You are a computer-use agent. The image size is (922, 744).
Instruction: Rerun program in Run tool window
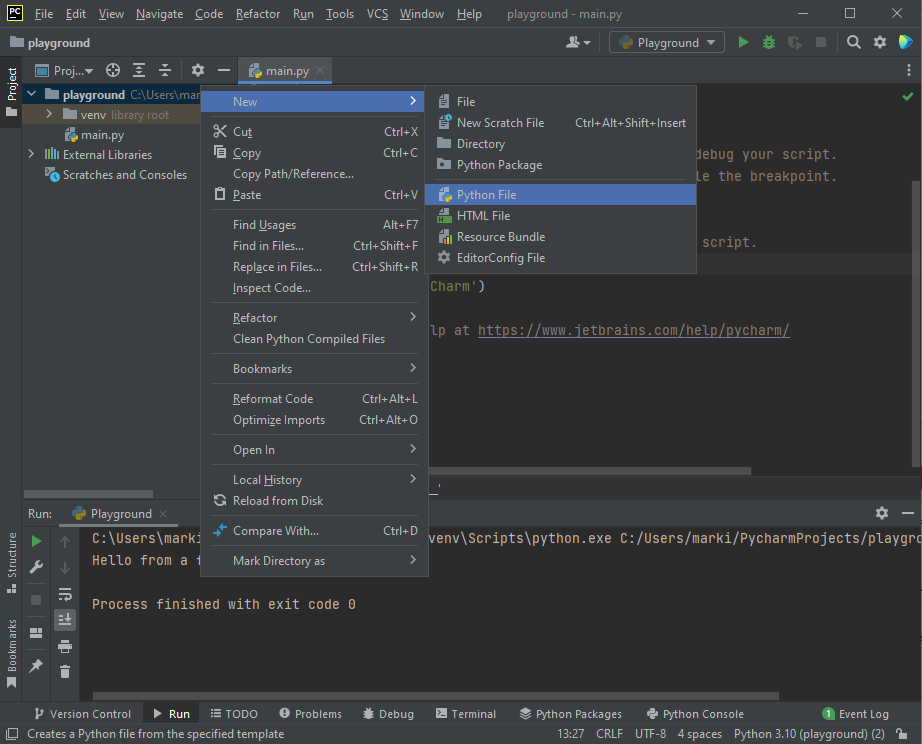coord(36,541)
